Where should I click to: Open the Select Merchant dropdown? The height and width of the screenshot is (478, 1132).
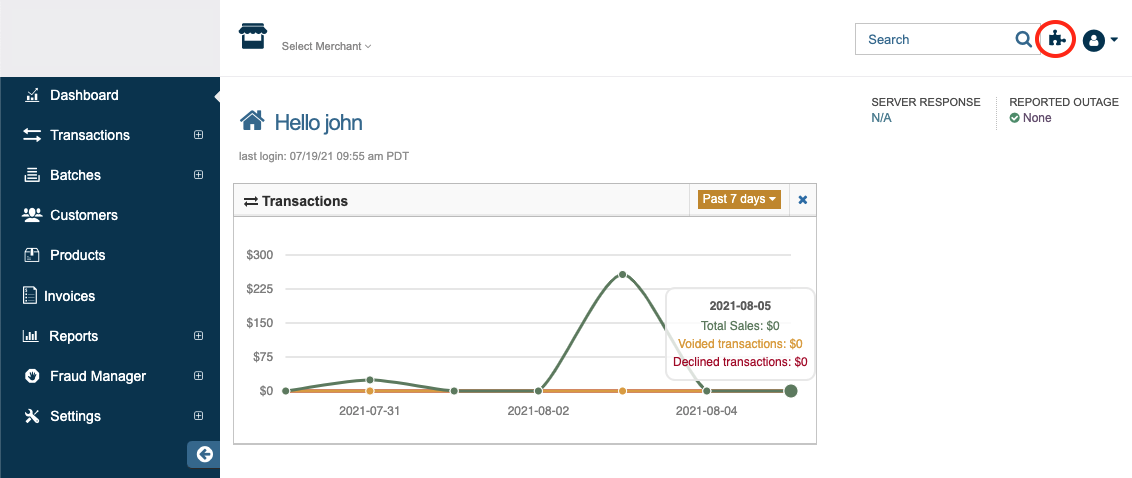[x=326, y=46]
